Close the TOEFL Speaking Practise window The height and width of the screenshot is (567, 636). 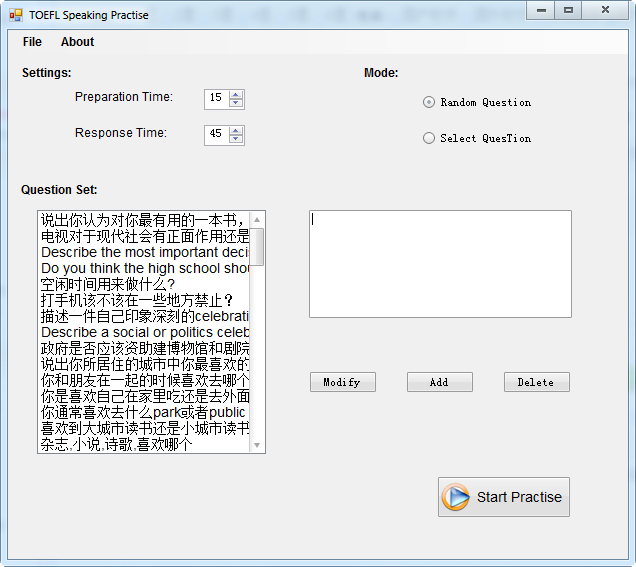(605, 10)
